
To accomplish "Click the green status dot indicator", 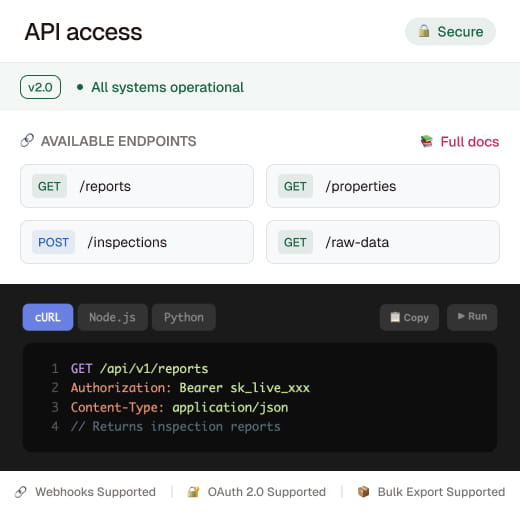I will pyautogui.click(x=80, y=87).
